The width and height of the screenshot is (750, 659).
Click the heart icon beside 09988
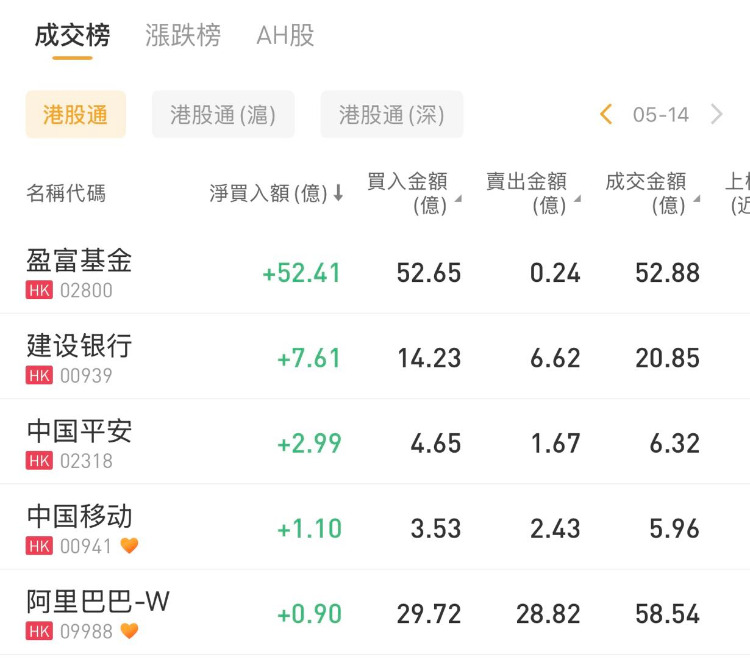(x=129, y=631)
